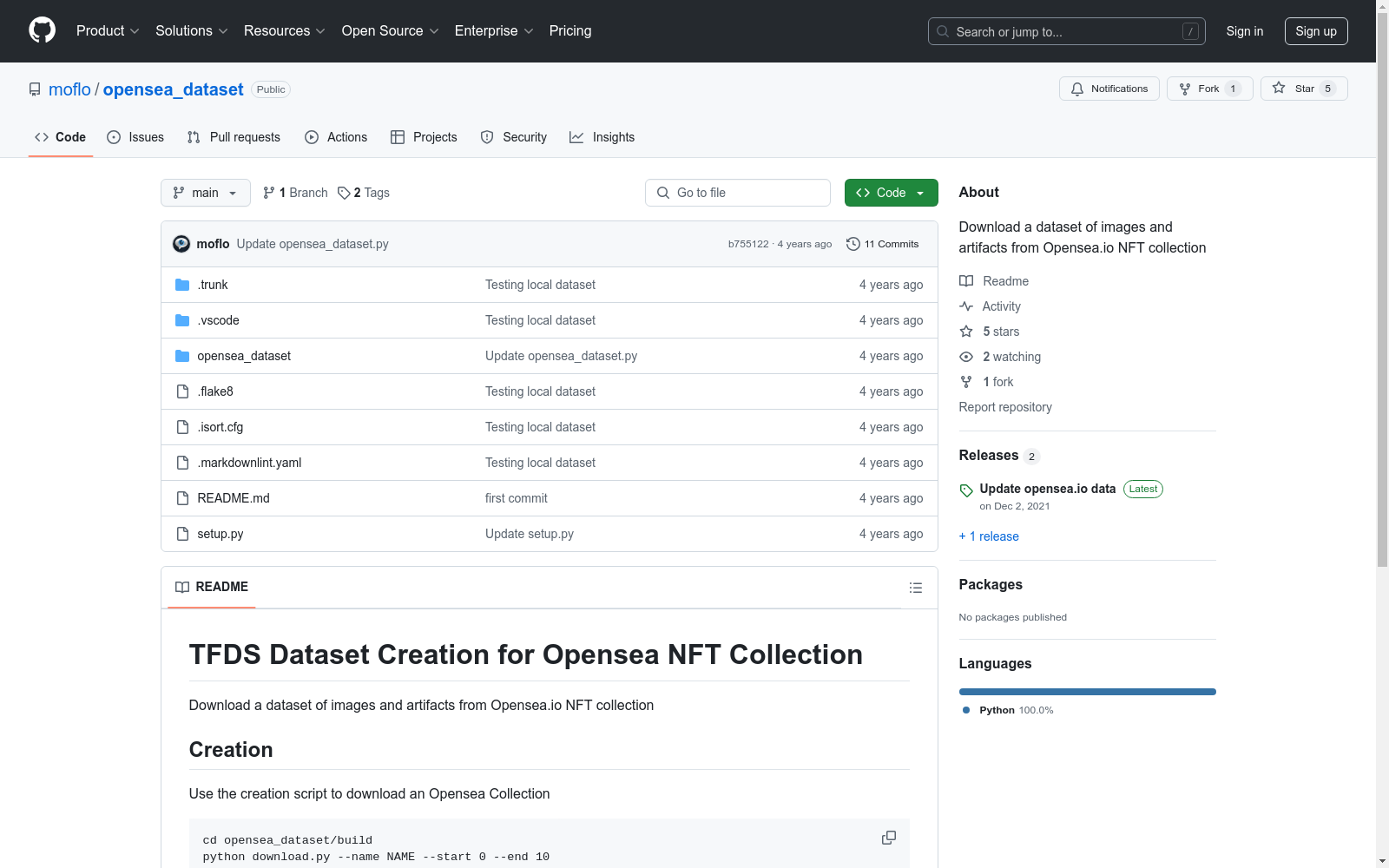Screen dimensions: 1389x868
Task: Open the 1 Branch link
Action: 295,193
